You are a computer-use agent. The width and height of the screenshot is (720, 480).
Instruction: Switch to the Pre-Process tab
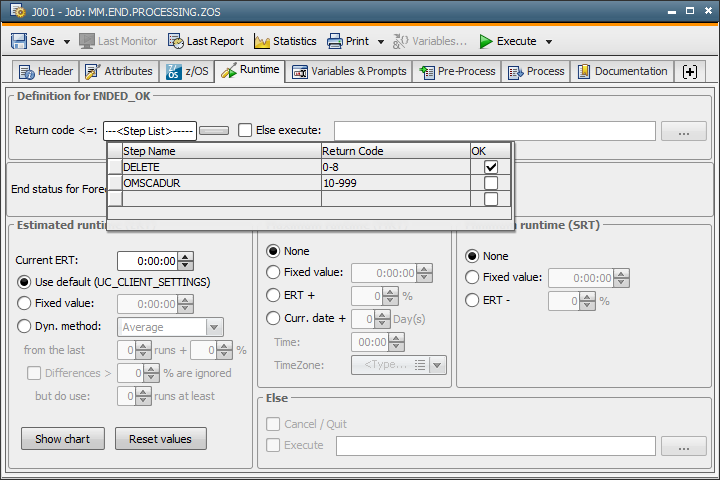click(x=457, y=71)
